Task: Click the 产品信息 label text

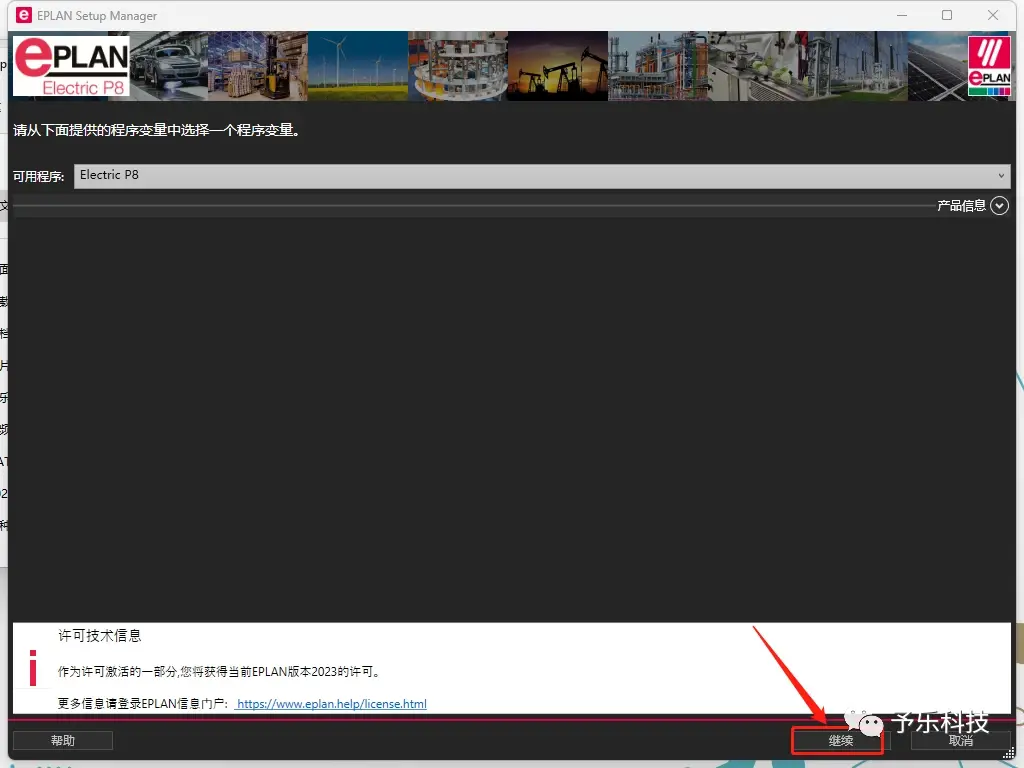Action: (961, 206)
